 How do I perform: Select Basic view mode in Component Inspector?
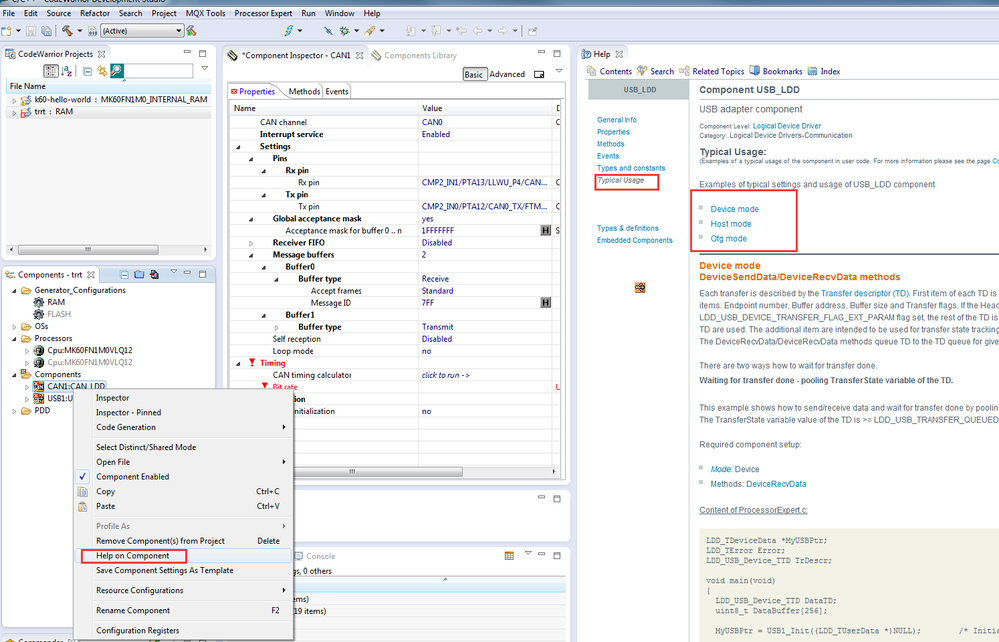473,75
